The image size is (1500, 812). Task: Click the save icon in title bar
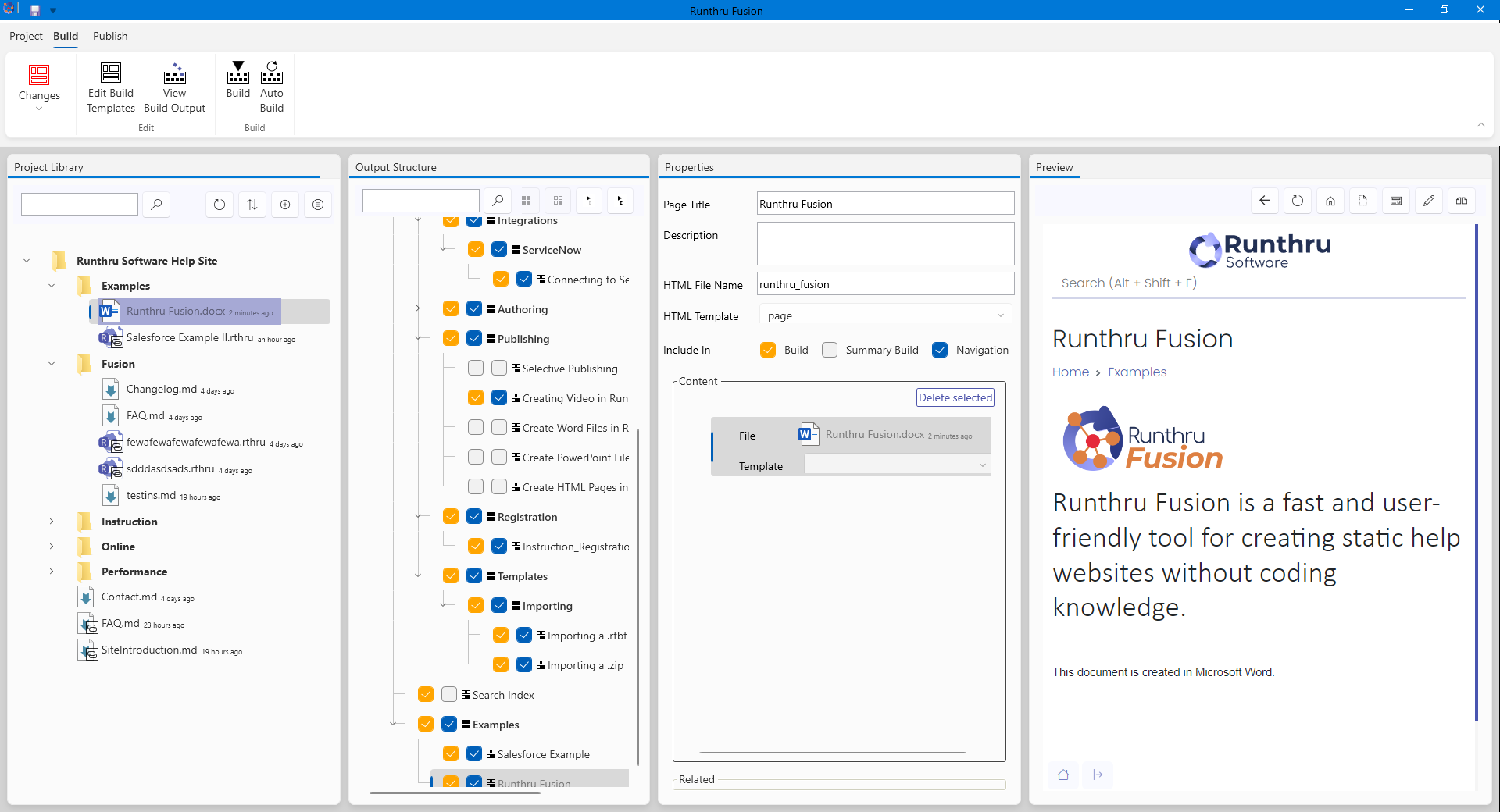[35, 10]
